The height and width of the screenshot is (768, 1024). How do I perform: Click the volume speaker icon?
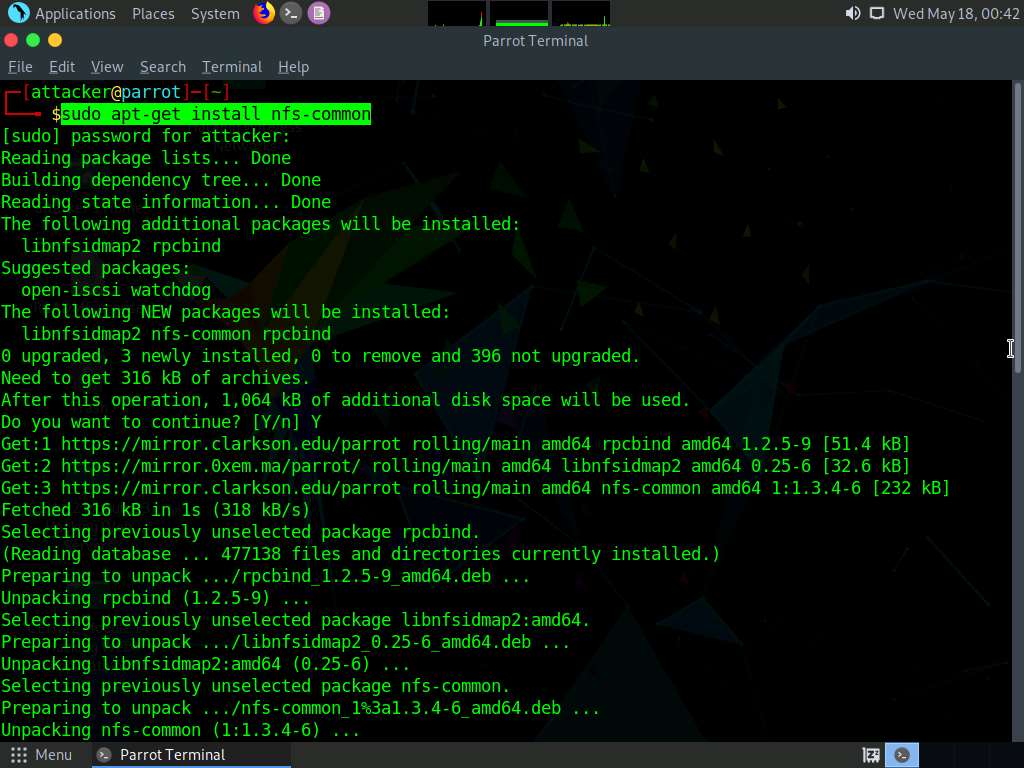852,13
